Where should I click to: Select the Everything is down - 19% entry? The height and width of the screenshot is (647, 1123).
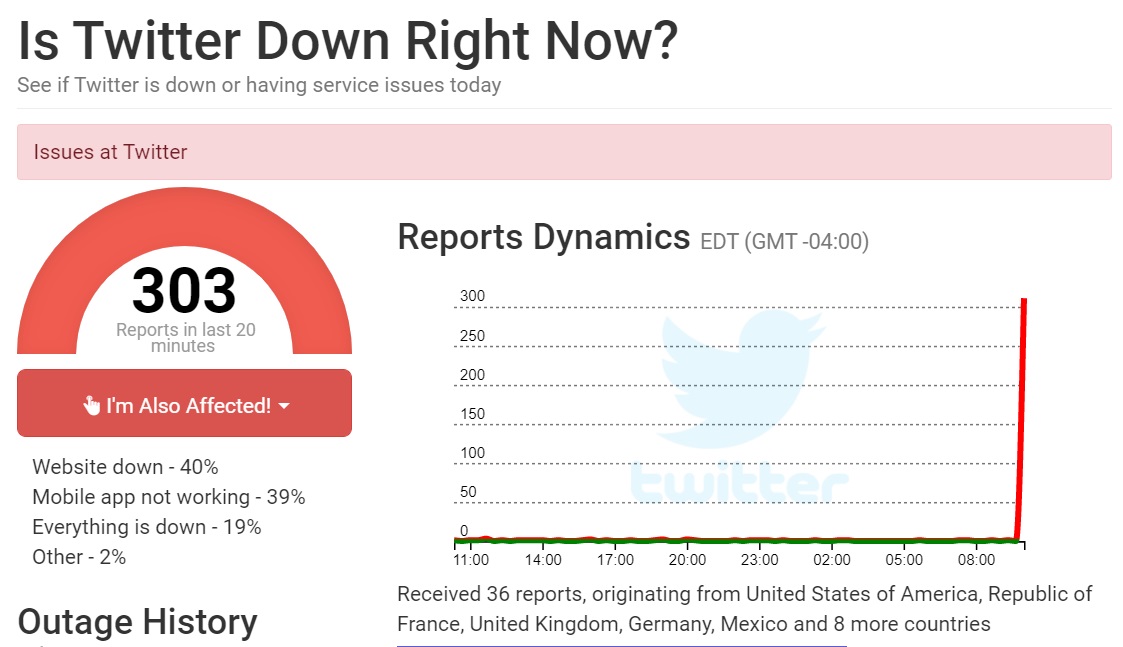[x=147, y=527]
